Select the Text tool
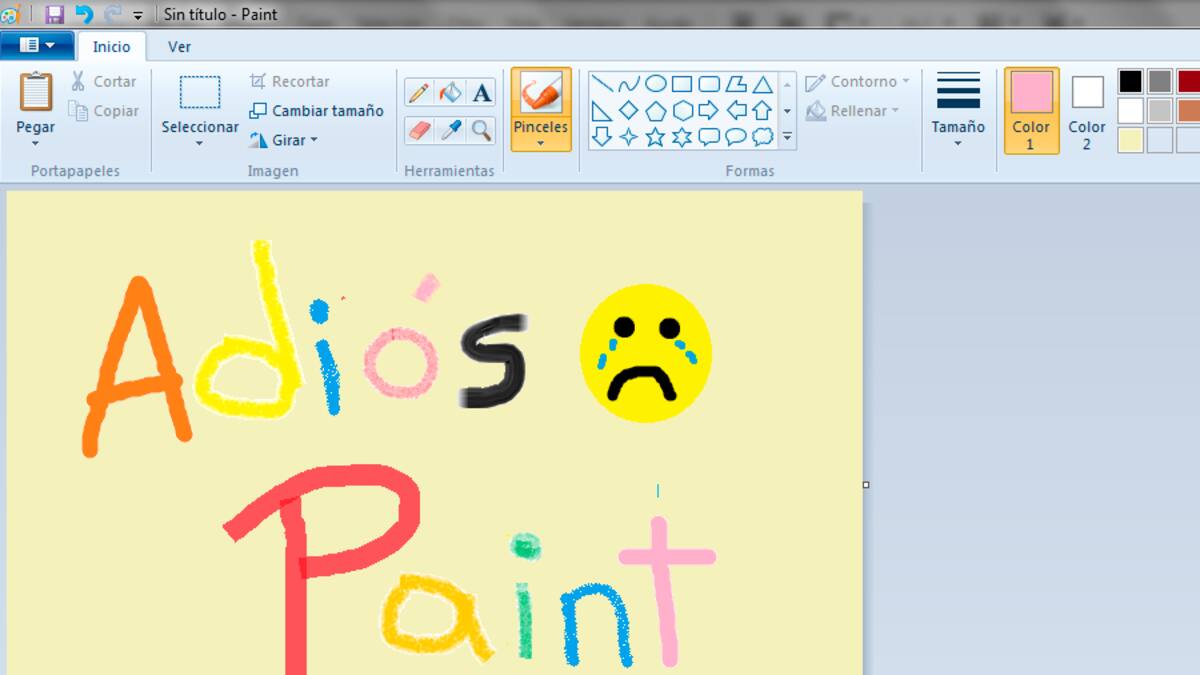Screen dimensions: 1200x675 point(482,93)
